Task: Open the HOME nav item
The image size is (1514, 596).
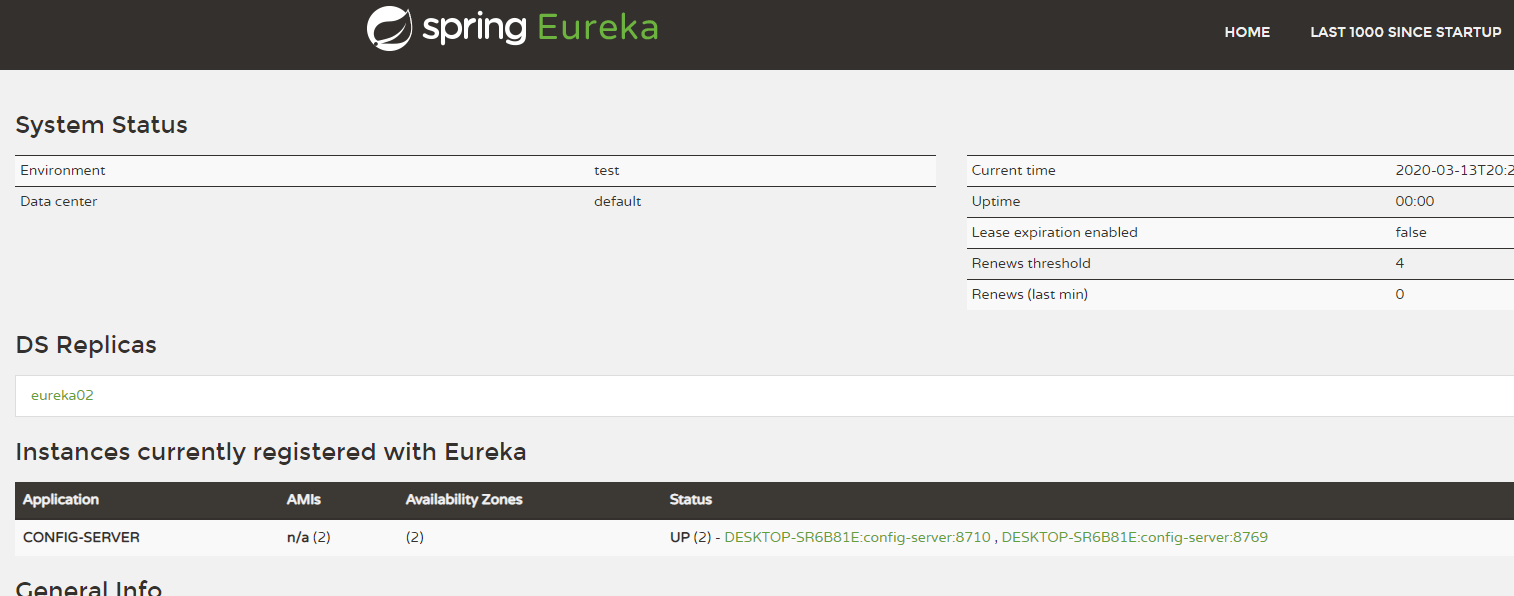Action: point(1247,32)
